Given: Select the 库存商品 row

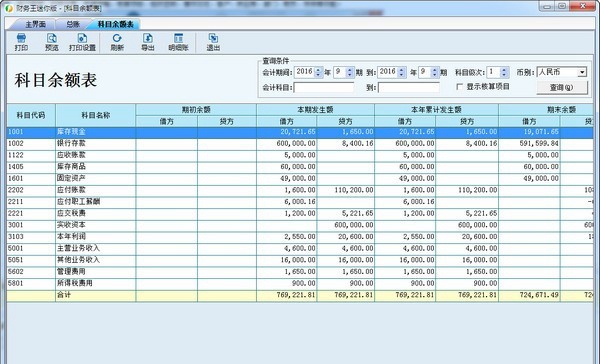Looking at the screenshot, I should (x=300, y=167).
